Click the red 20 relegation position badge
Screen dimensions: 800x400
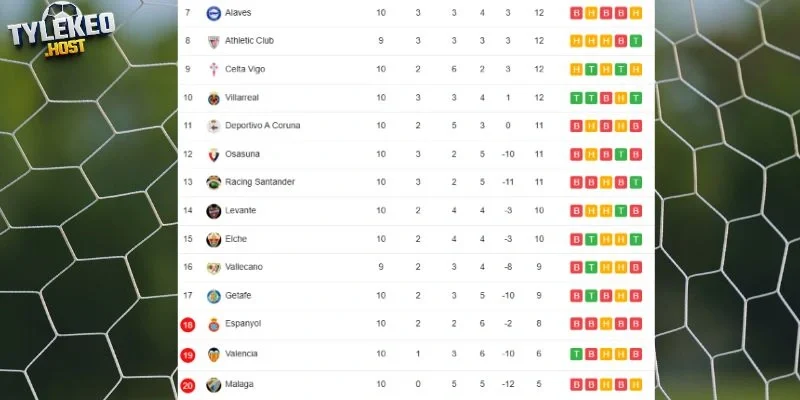[188, 385]
